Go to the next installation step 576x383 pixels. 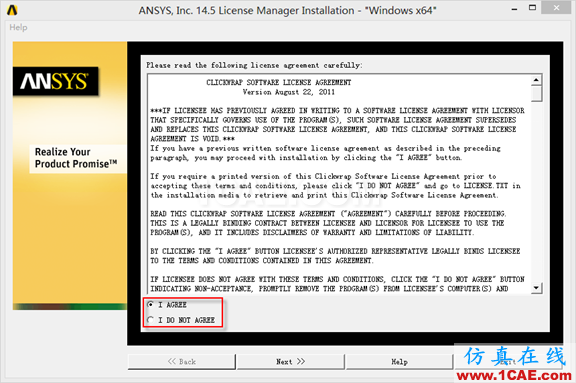tap(290, 362)
